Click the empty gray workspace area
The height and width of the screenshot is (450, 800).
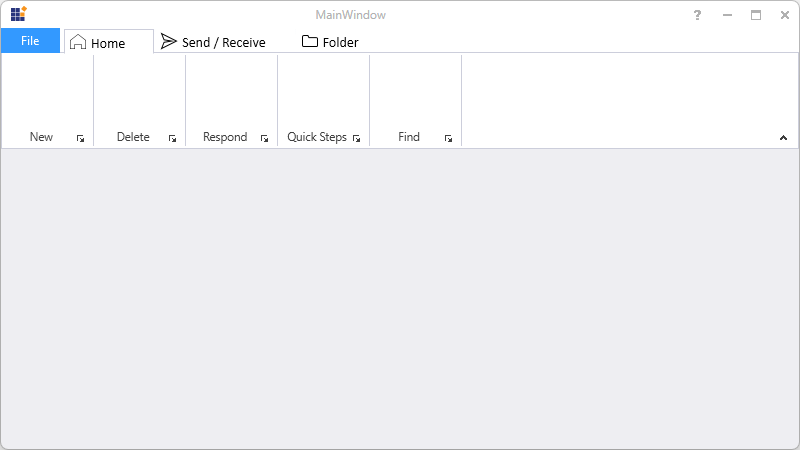tap(400, 300)
